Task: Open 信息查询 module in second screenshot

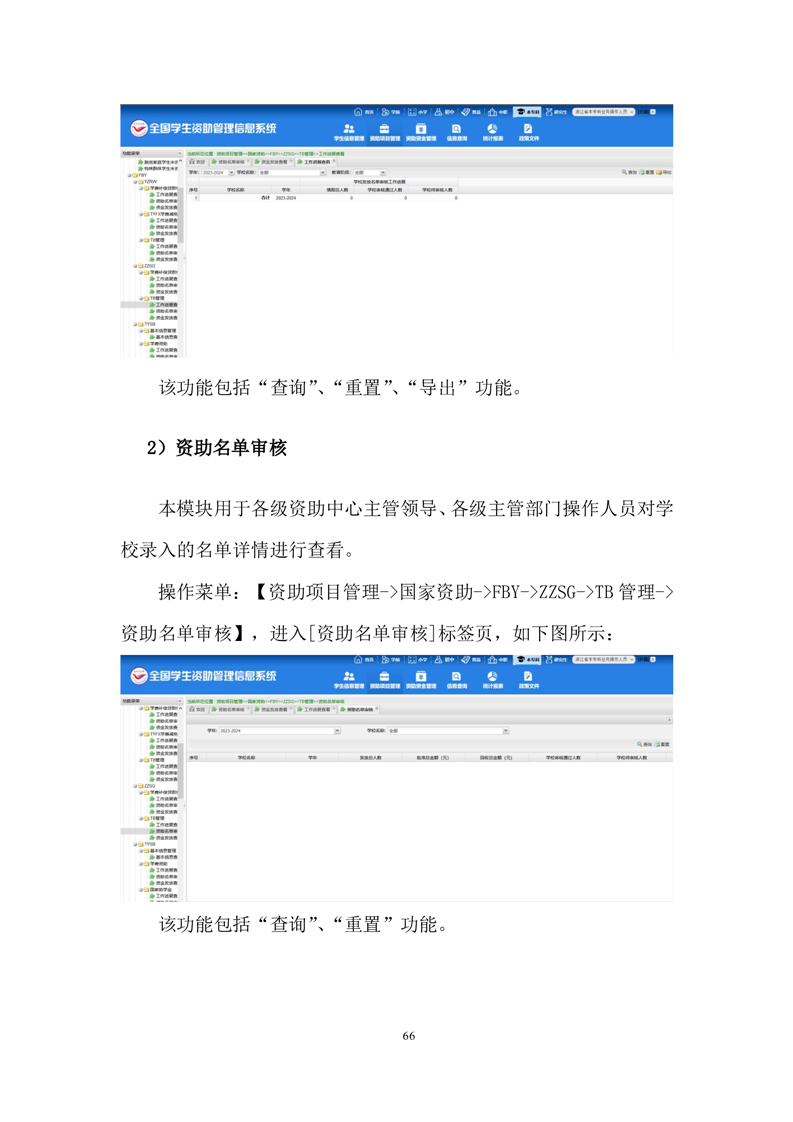Action: coord(457,680)
